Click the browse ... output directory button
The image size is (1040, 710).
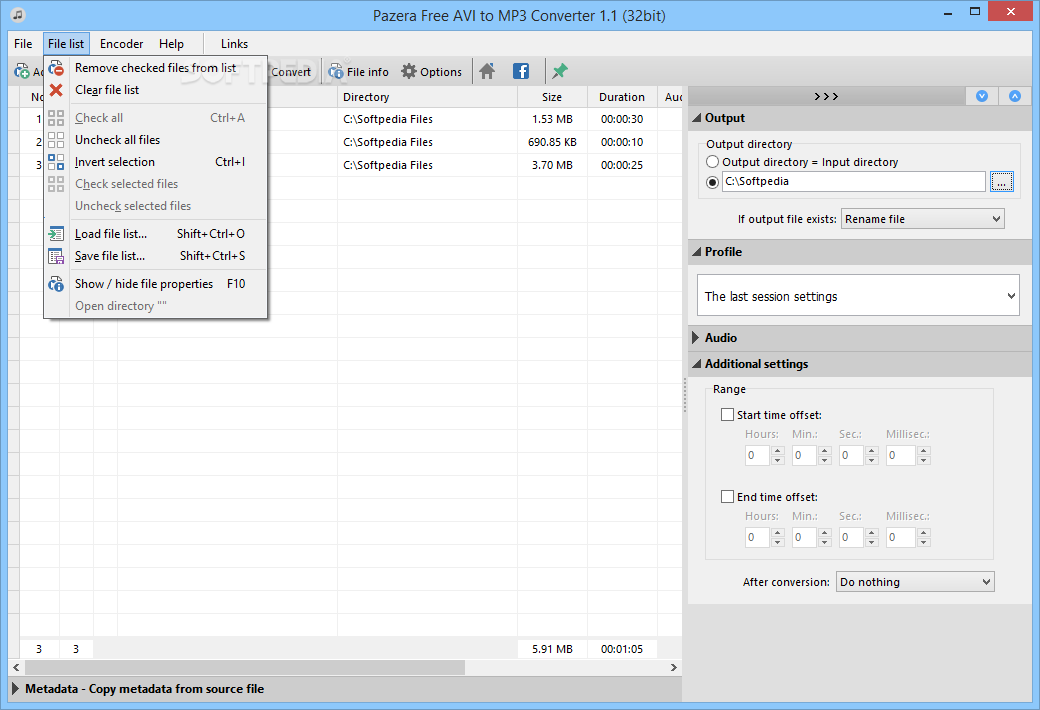[x=1002, y=181]
